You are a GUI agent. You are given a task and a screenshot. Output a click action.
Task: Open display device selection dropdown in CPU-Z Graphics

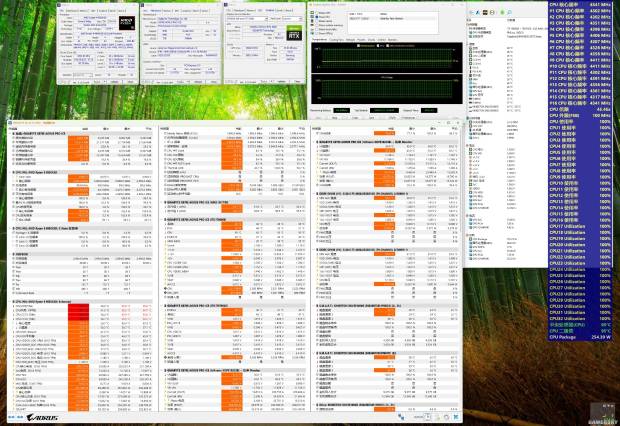266,19
